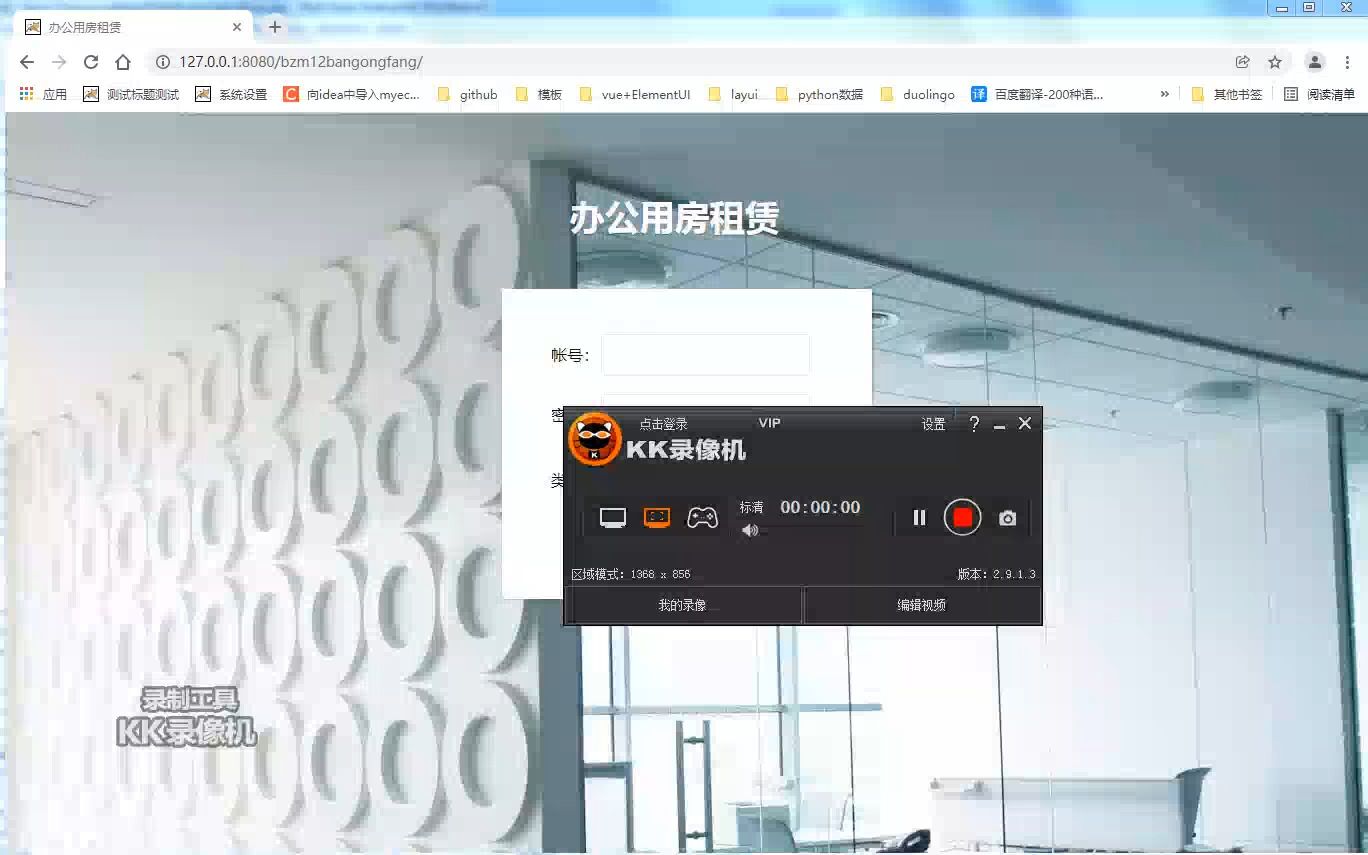The width and height of the screenshot is (1368, 855).
Task: Open the python数据 bookmark folder
Action: pyautogui.click(x=819, y=95)
